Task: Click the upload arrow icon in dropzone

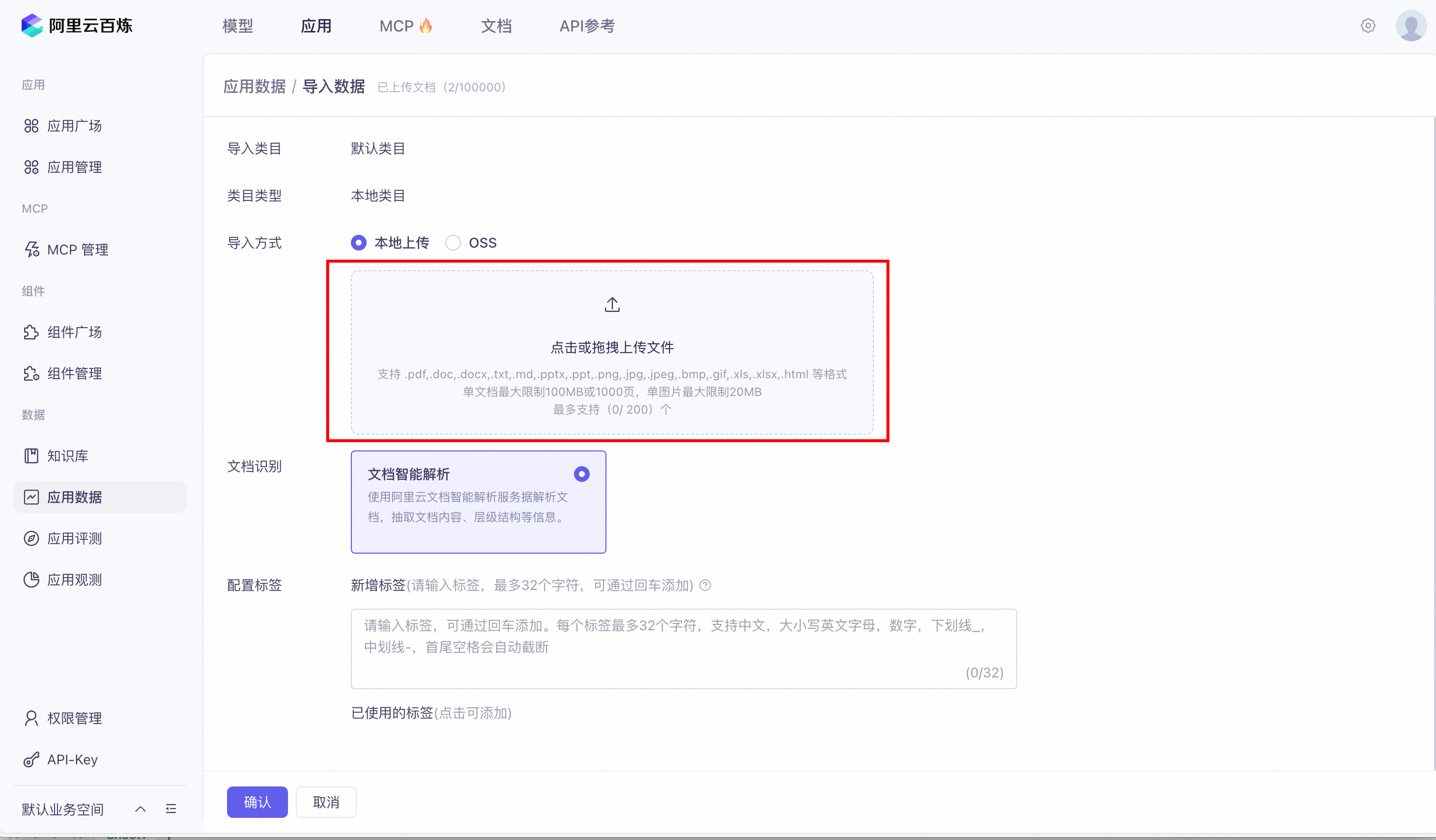Action: 612,305
